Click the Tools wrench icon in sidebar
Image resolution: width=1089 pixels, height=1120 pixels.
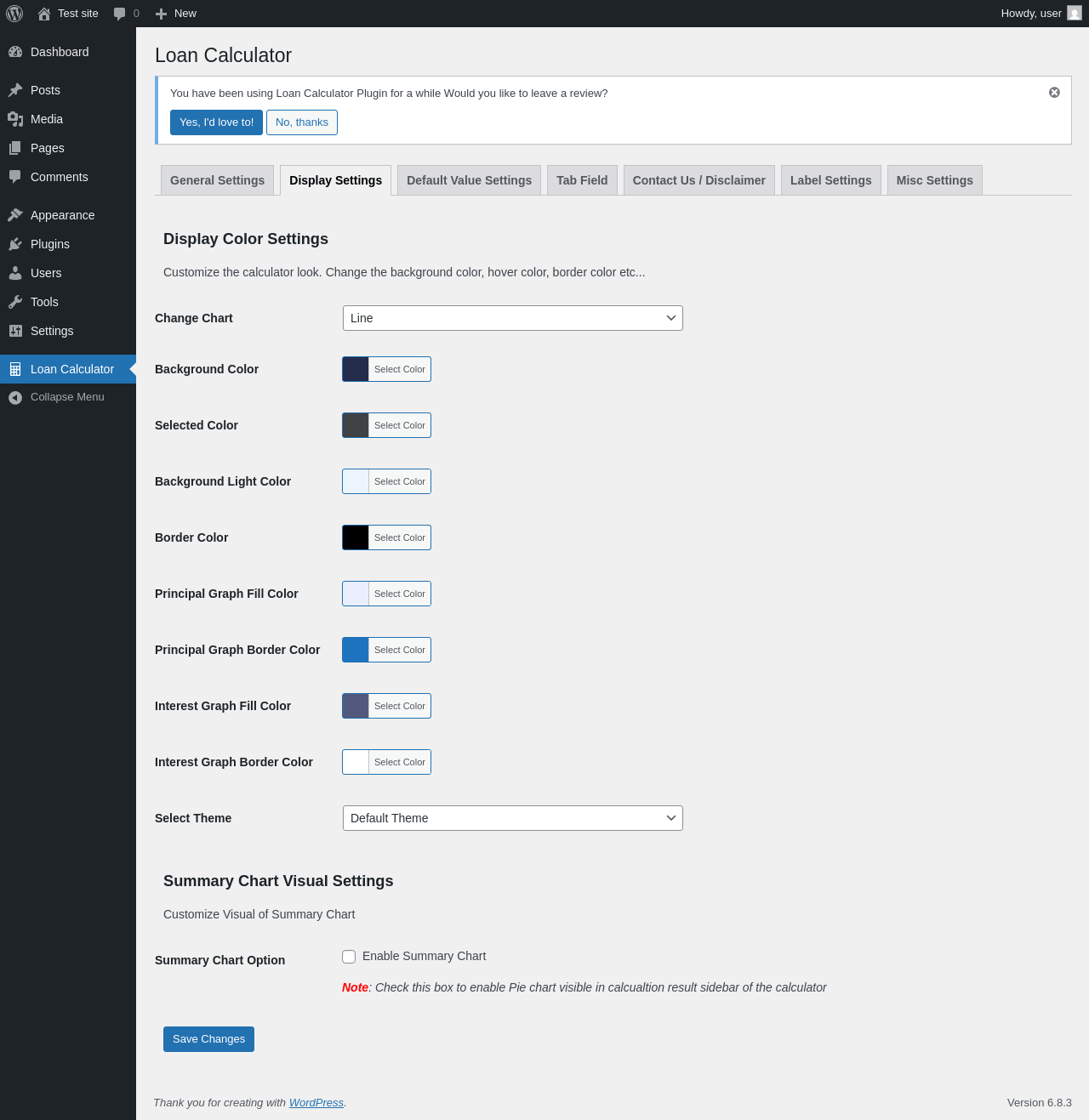pyautogui.click(x=15, y=302)
